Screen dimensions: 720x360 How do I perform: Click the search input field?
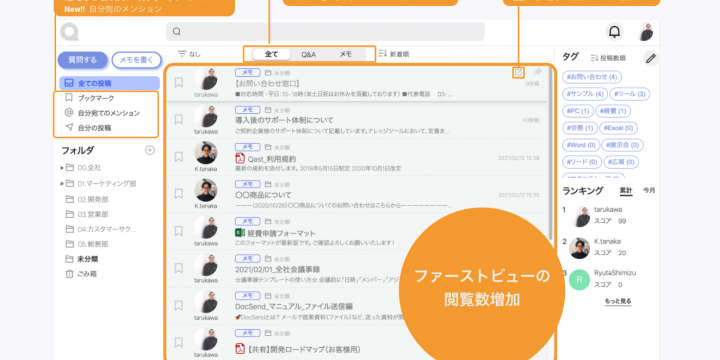point(325,32)
